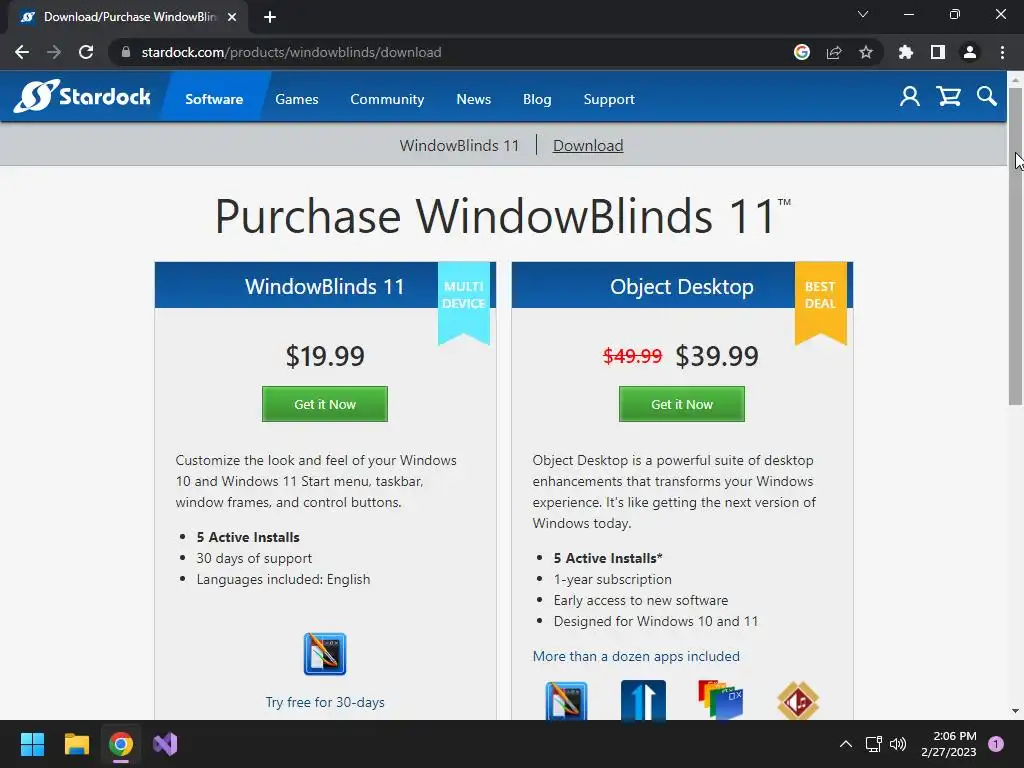Viewport: 1024px width, 768px height.
Task: Click the scrollbar up arrow
Action: pyautogui.click(x=1015, y=79)
